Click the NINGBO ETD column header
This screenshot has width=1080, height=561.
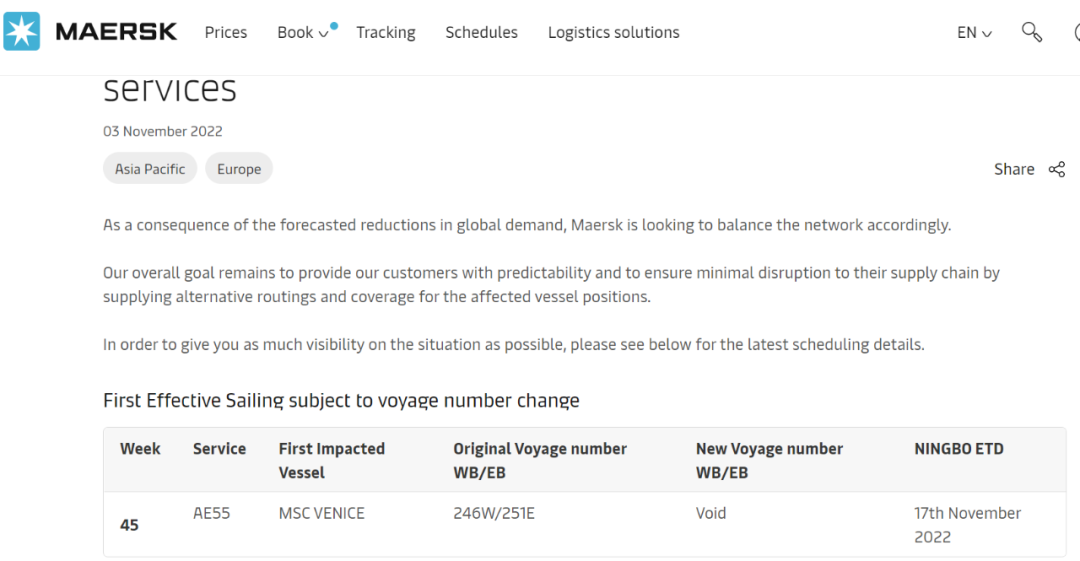(958, 449)
